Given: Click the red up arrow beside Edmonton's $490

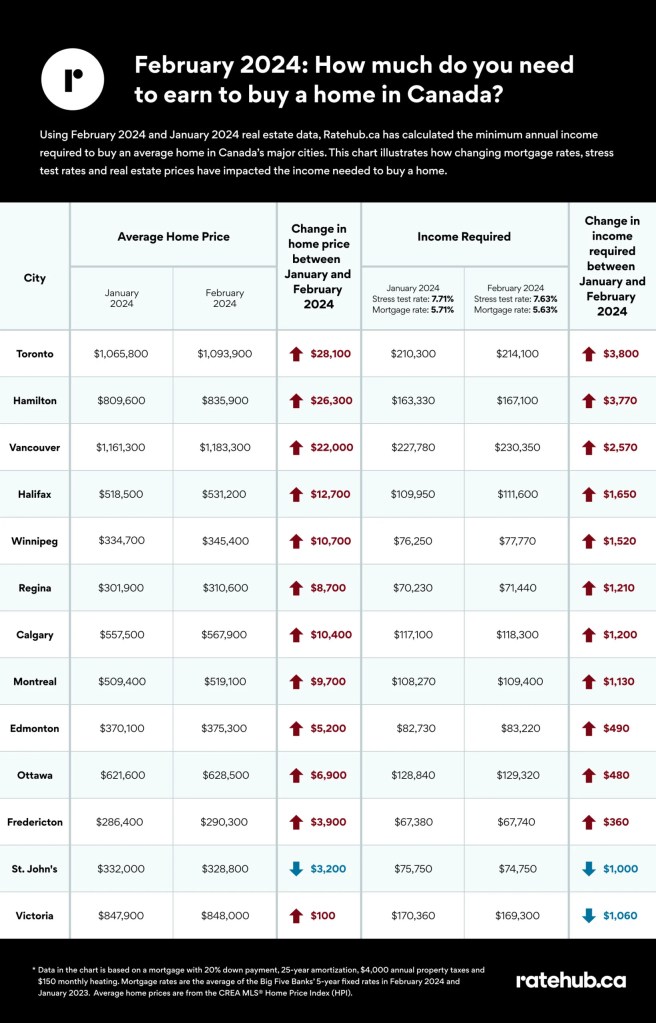Looking at the screenshot, I should (588, 728).
